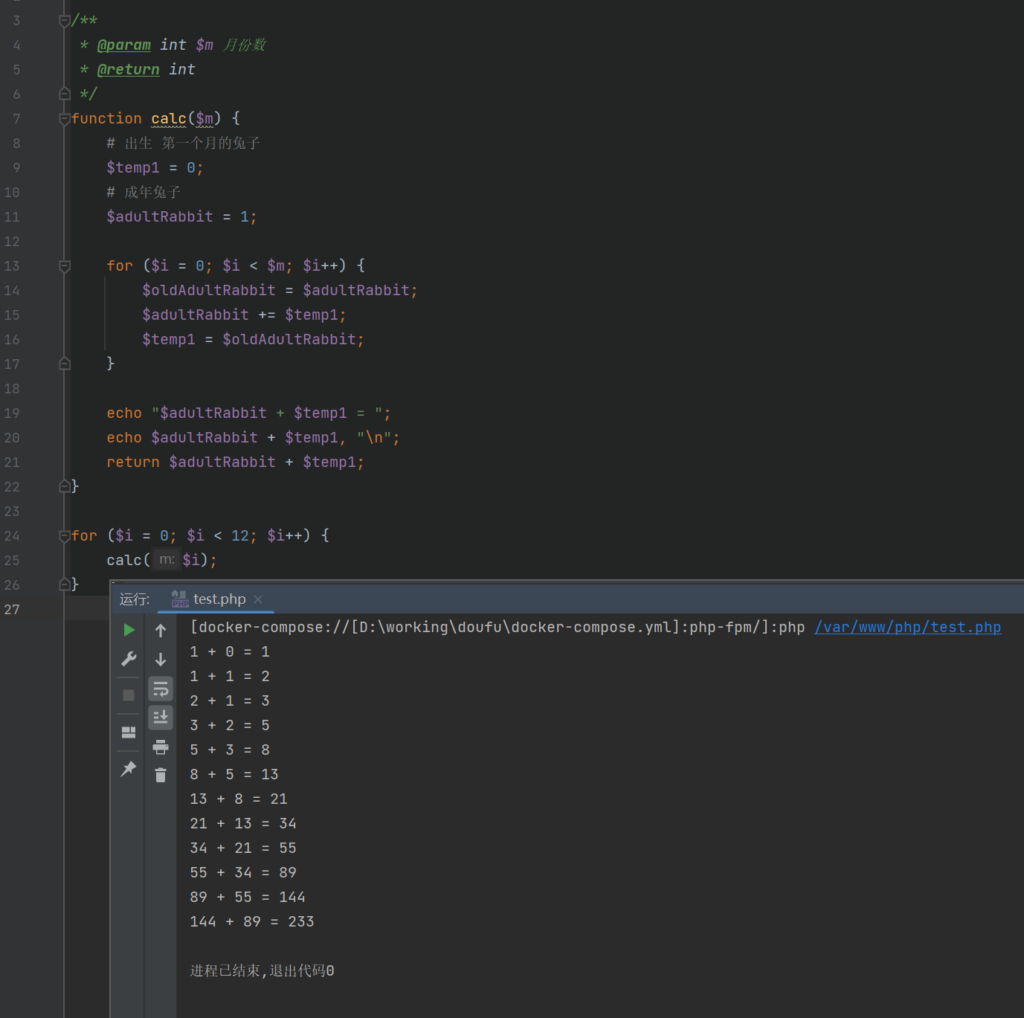Print console output with the printer icon
1024x1018 pixels.
(160, 746)
